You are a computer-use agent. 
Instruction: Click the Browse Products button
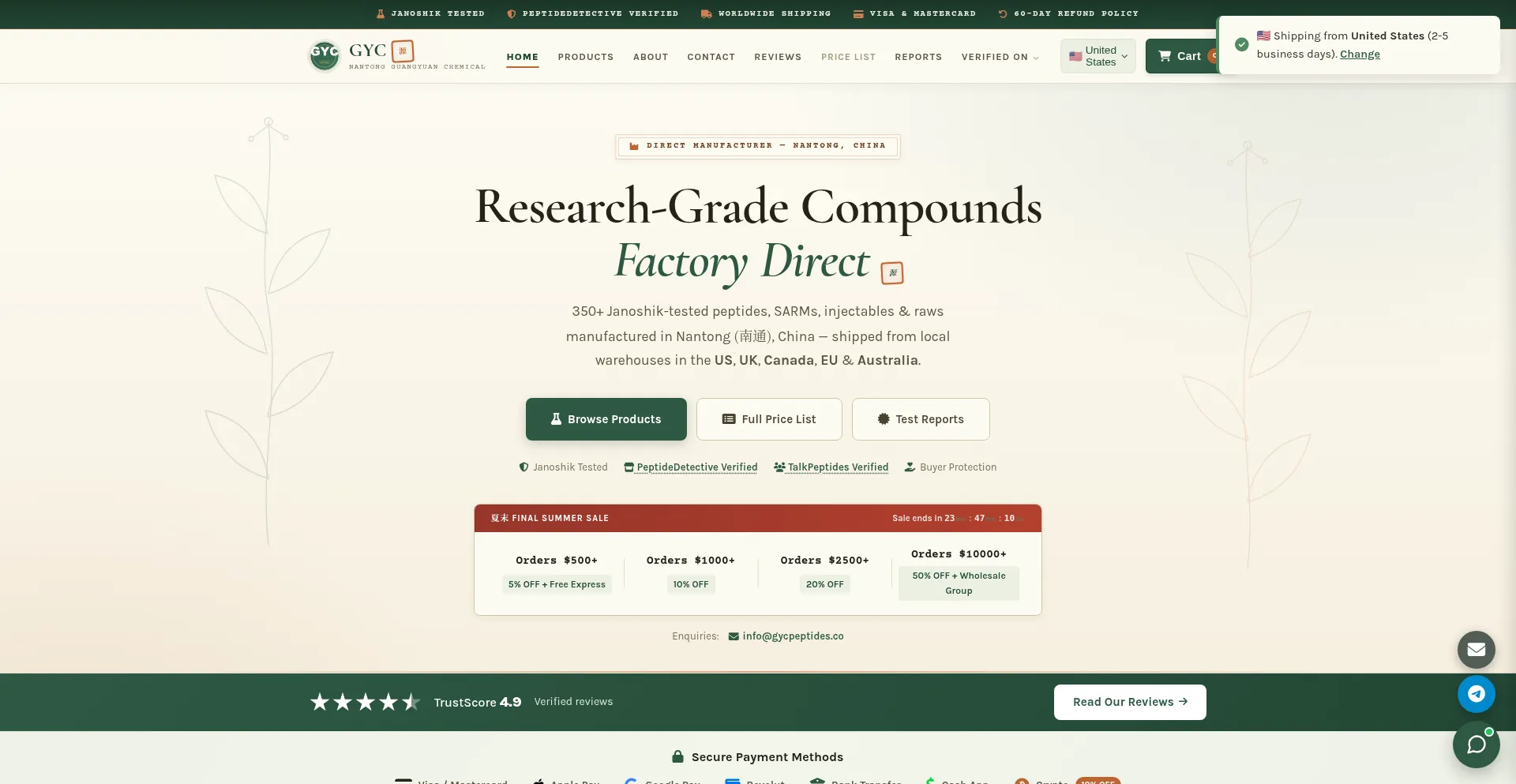pyautogui.click(x=606, y=419)
